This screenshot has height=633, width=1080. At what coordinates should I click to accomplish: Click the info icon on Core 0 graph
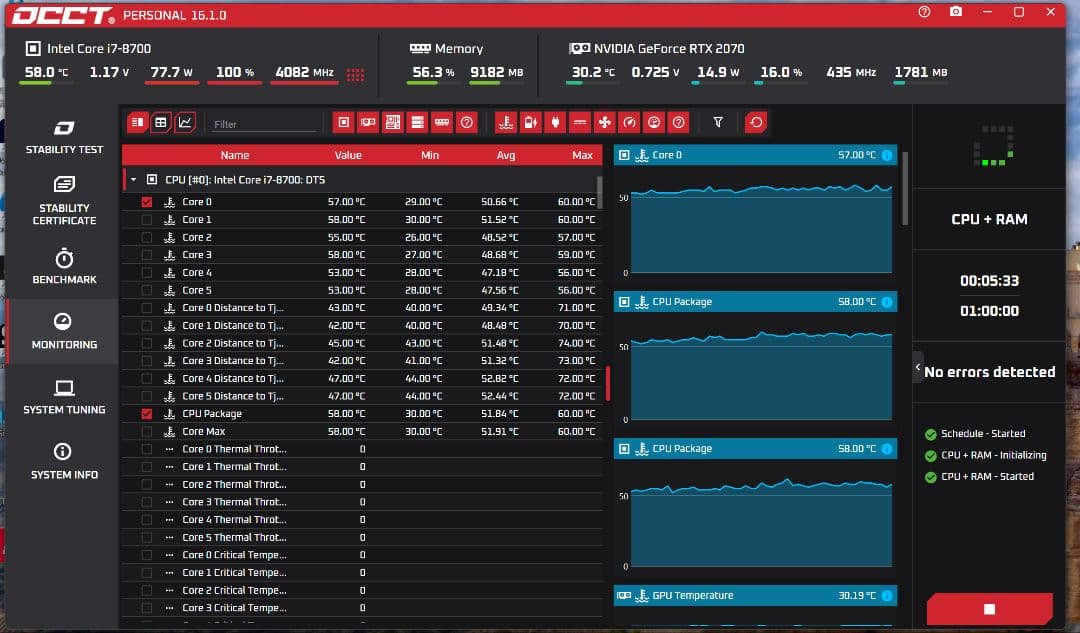click(x=887, y=155)
